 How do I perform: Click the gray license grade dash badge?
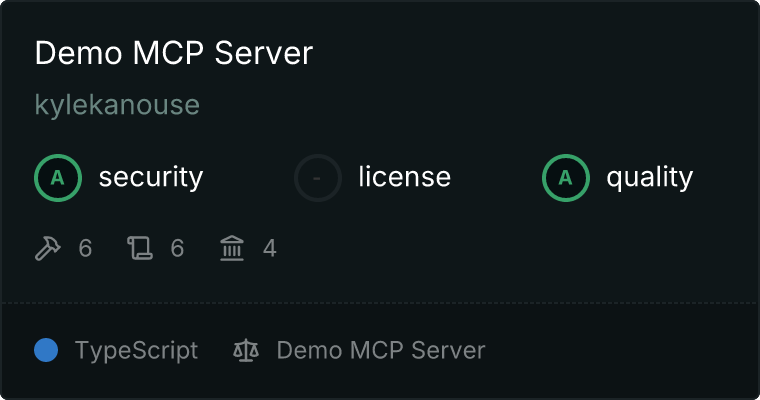coord(318,178)
